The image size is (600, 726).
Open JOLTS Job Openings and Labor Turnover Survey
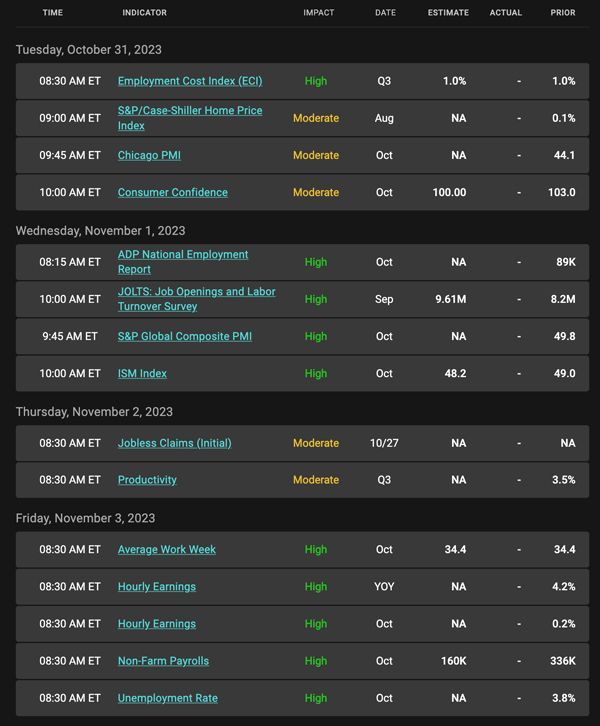[197, 299]
